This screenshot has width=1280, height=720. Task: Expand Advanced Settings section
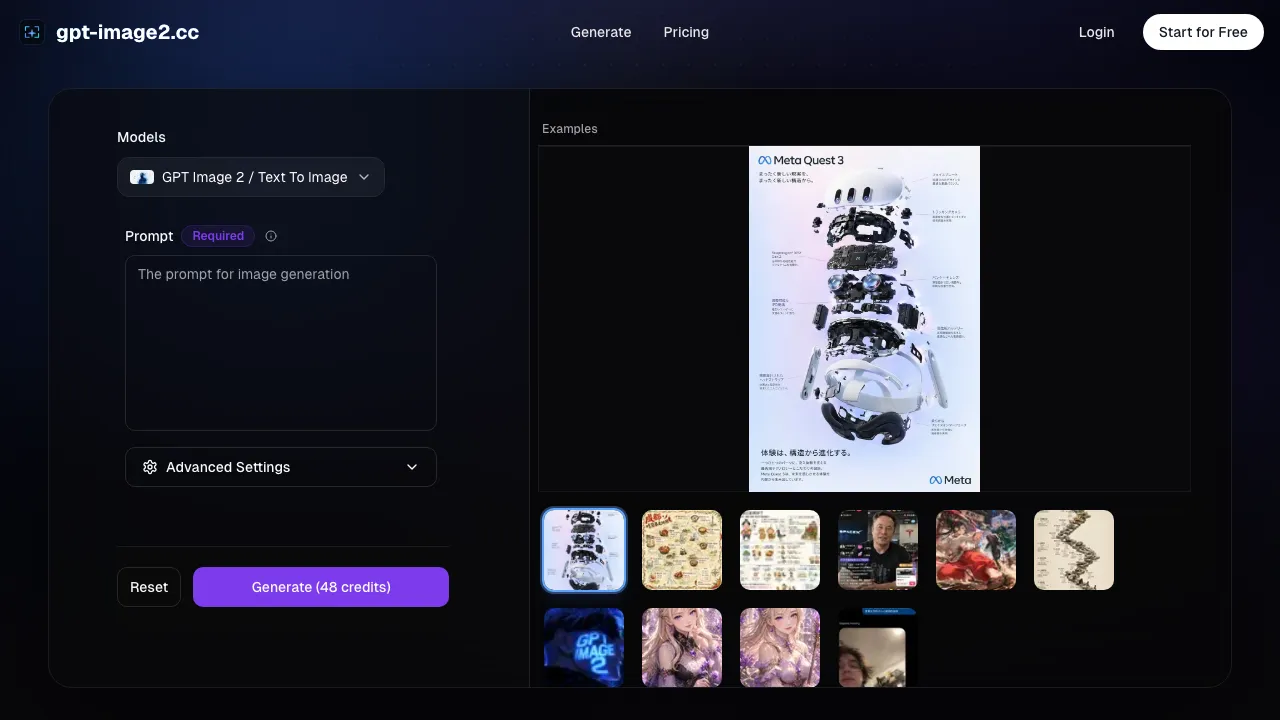pos(281,467)
